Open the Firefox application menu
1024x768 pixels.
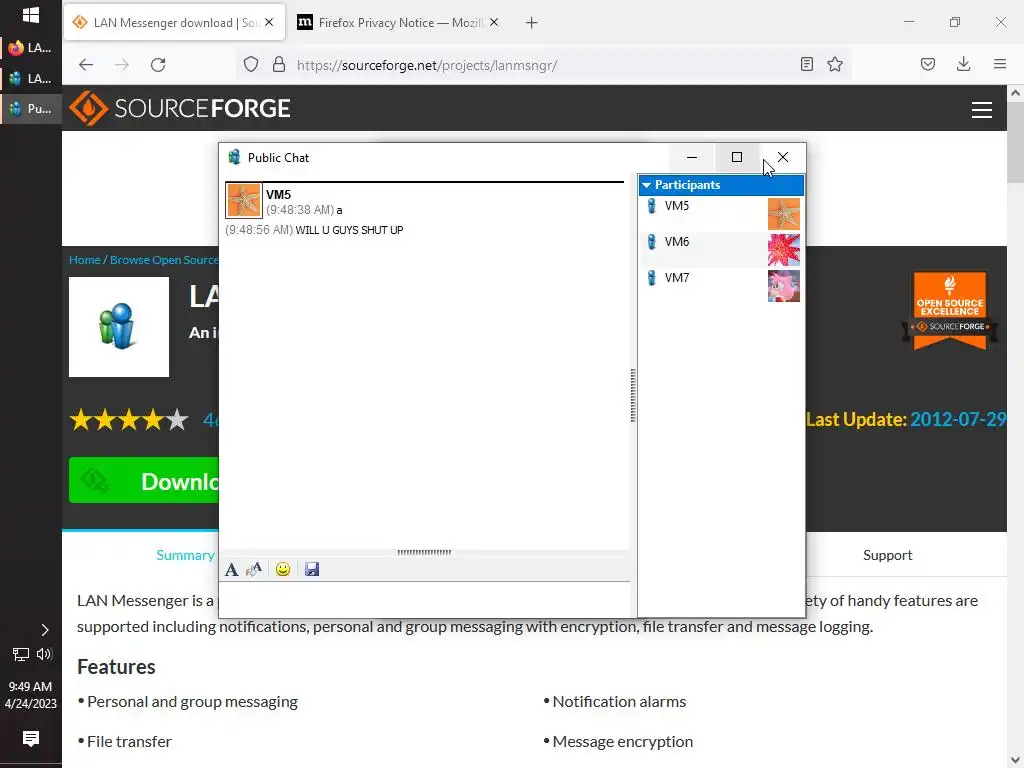(1000, 64)
